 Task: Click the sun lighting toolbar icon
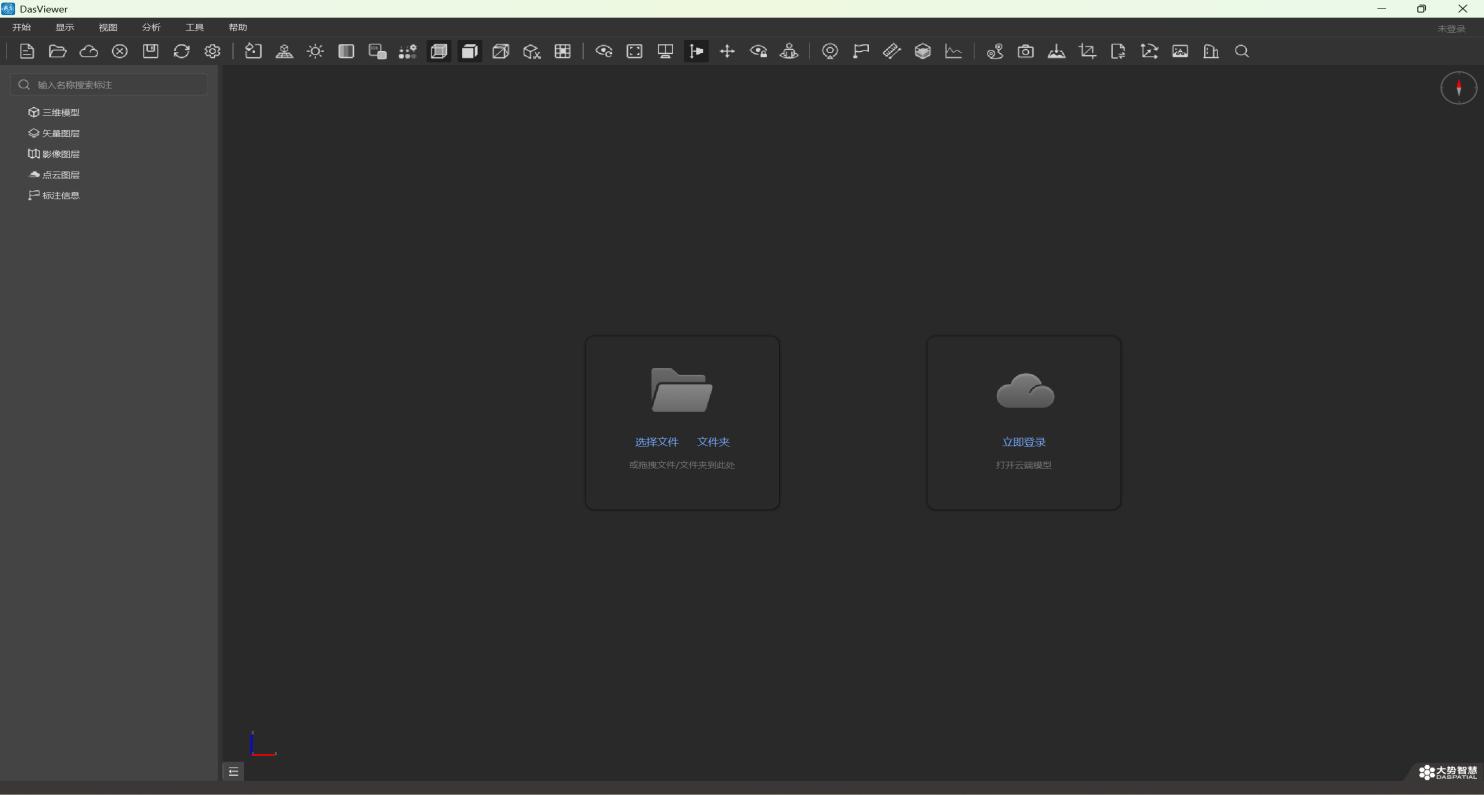(x=316, y=51)
